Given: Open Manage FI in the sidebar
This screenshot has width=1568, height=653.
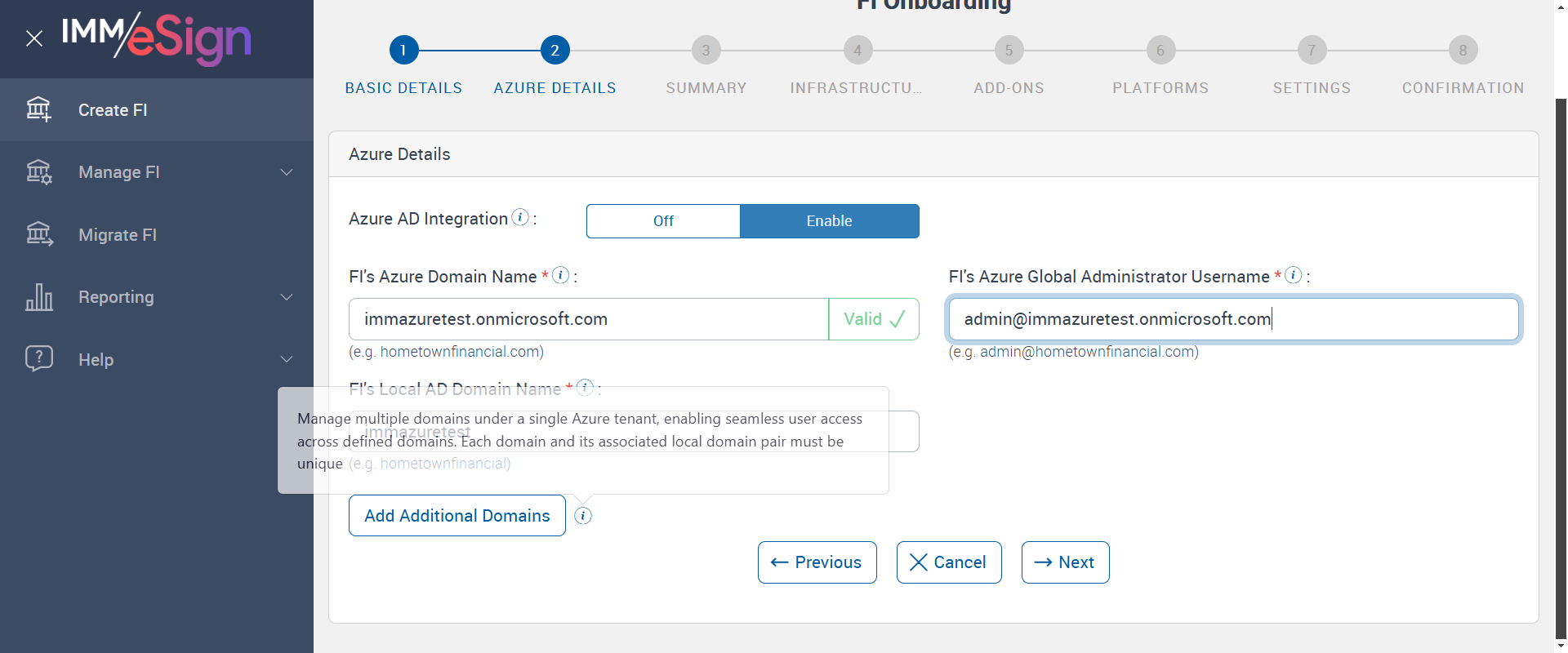Looking at the screenshot, I should point(157,172).
